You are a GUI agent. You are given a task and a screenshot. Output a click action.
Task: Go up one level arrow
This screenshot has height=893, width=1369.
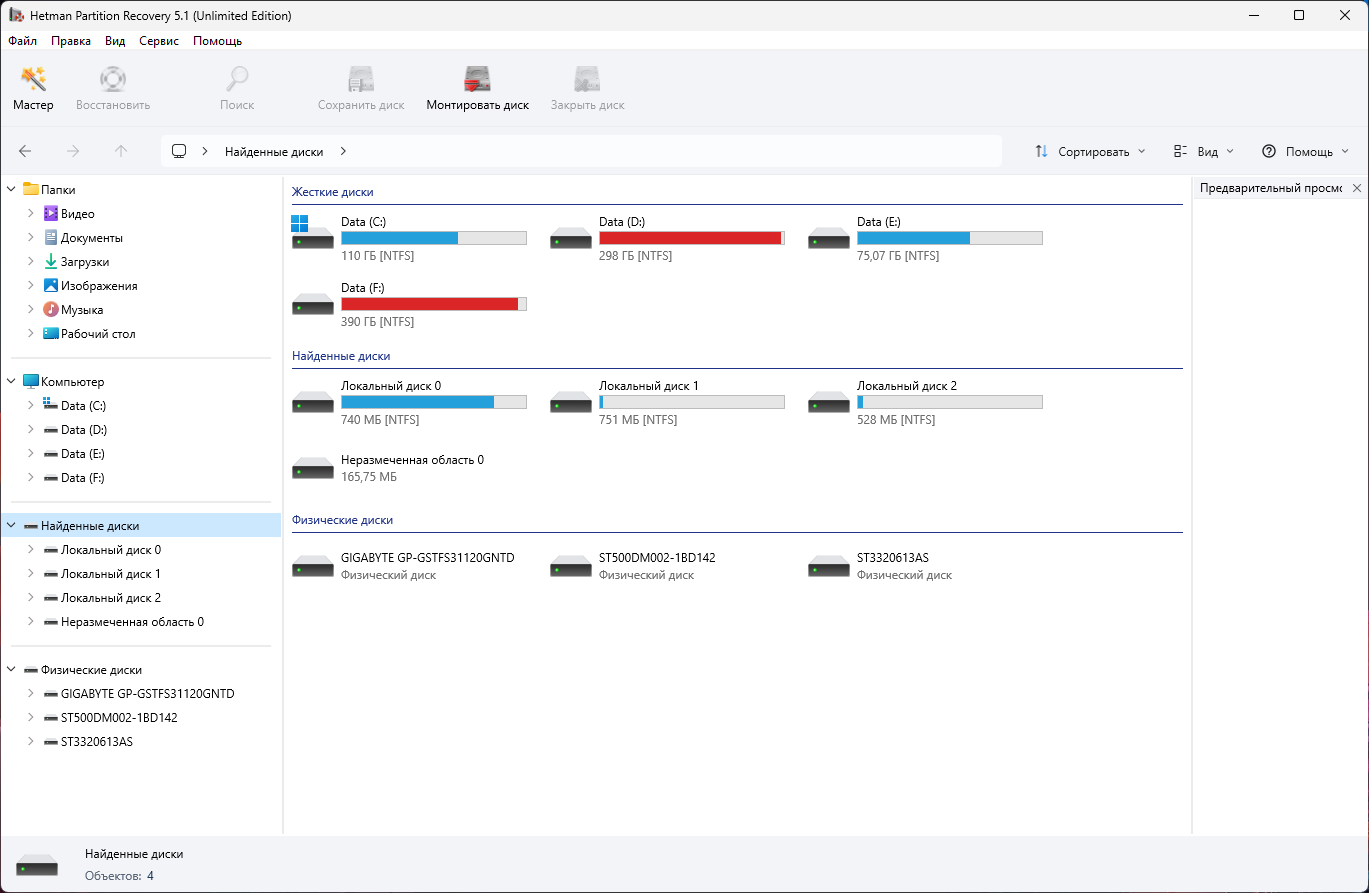[x=121, y=151]
